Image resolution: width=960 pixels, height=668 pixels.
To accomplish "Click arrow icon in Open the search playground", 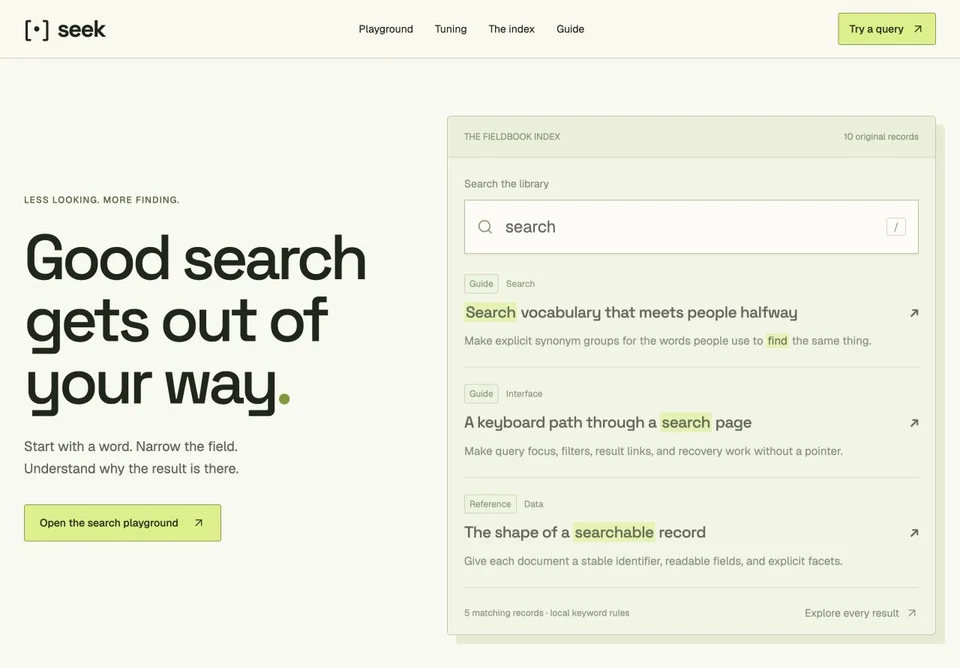I will 198,523.
